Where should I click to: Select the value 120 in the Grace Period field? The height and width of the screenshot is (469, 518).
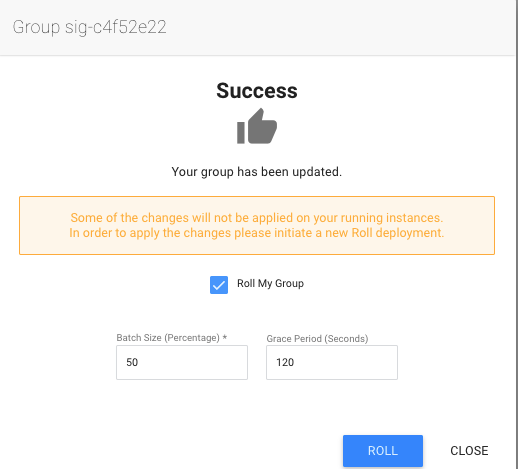(x=285, y=362)
